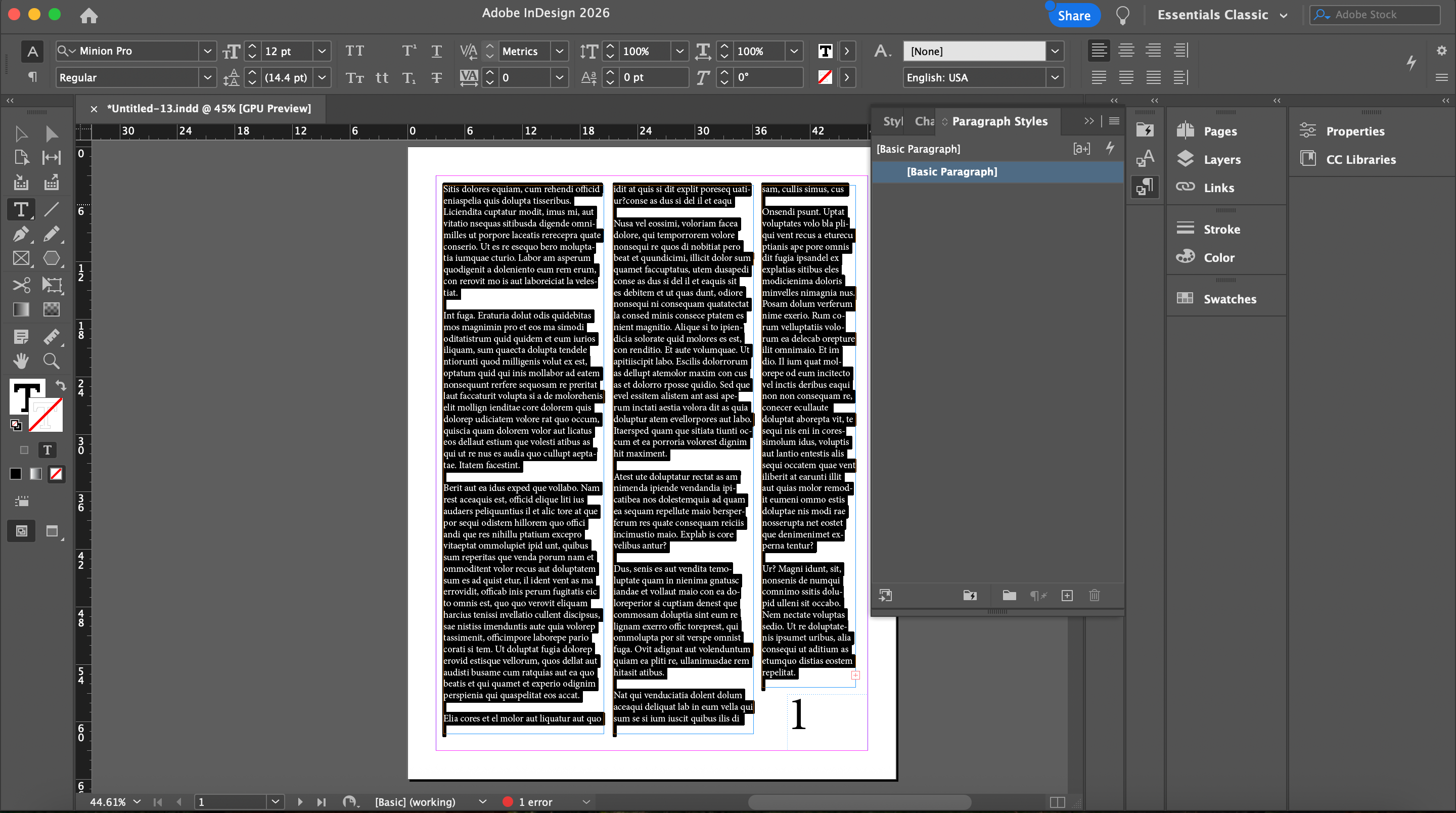The image size is (1456, 813).
Task: Enable center text alignment
Action: point(1126,51)
